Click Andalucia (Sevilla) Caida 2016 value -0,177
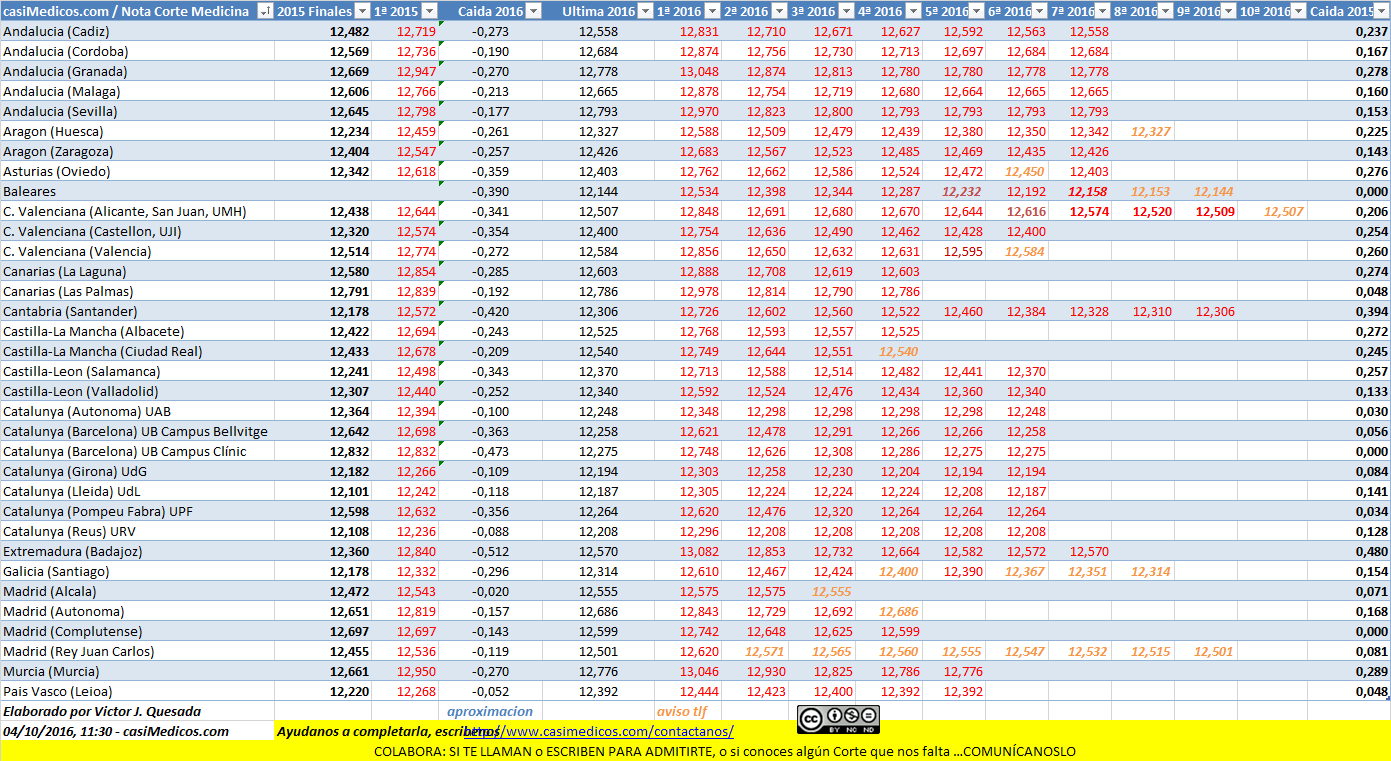Viewport: 1391px width, 761px height. [x=490, y=111]
